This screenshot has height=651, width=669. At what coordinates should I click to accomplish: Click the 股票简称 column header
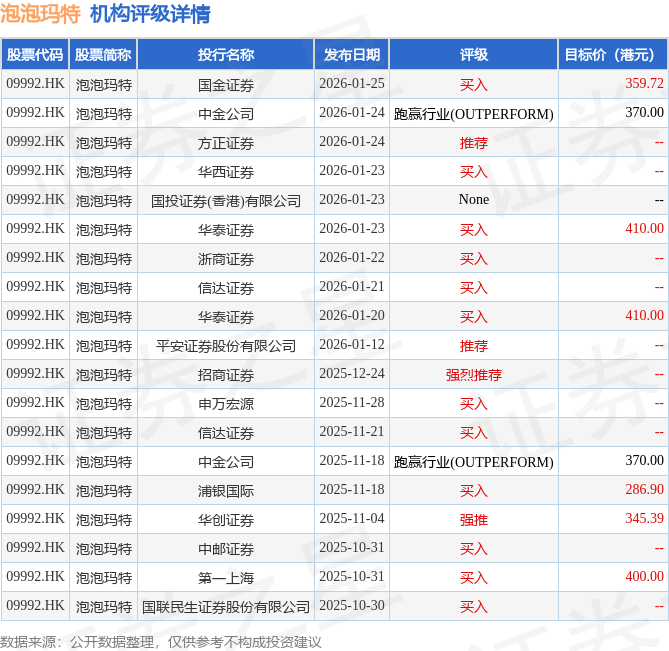pos(103,54)
